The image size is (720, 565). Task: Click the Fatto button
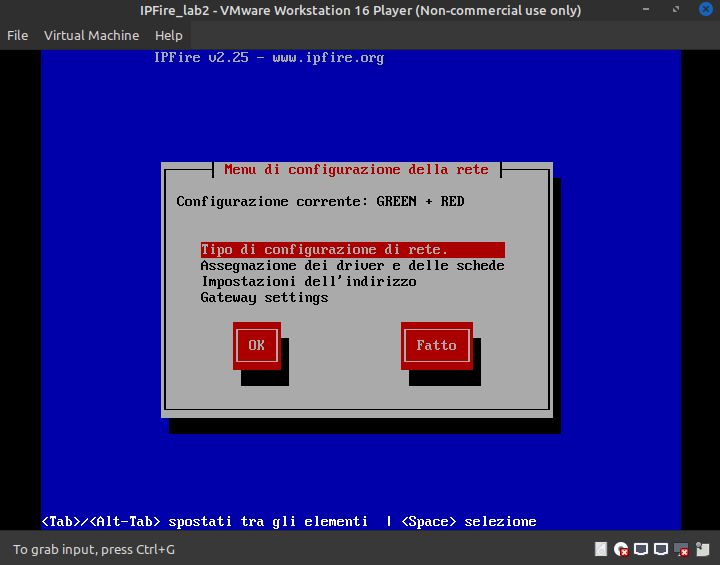(437, 345)
